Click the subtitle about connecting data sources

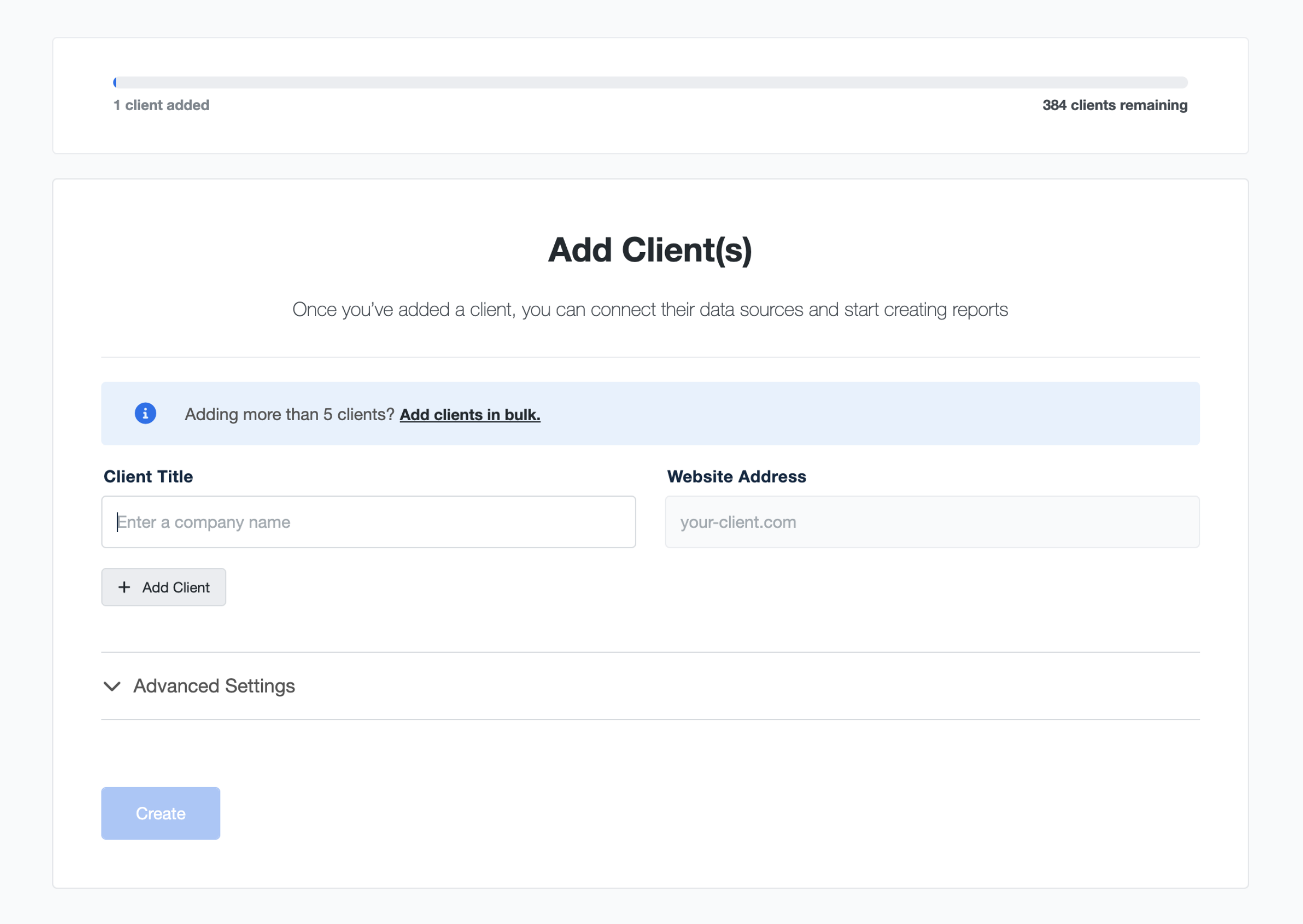point(650,309)
